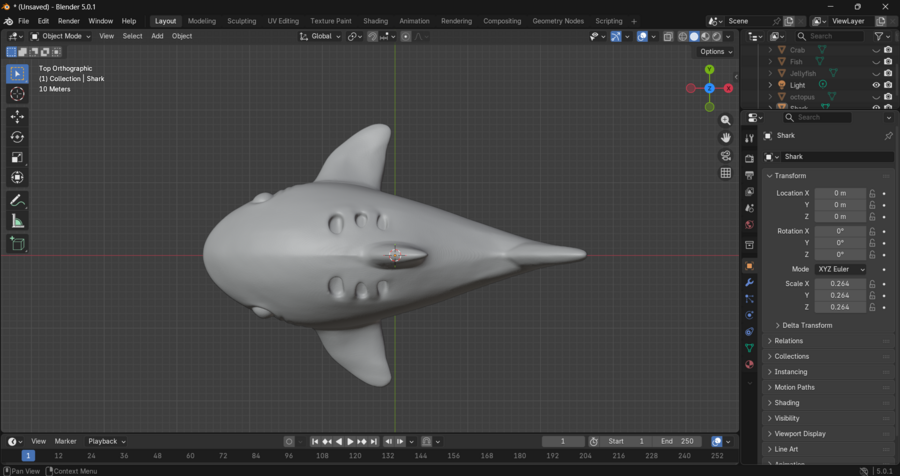Screen dimensions: 900x476
Task: Pick the Measure tool
Action: [17, 221]
